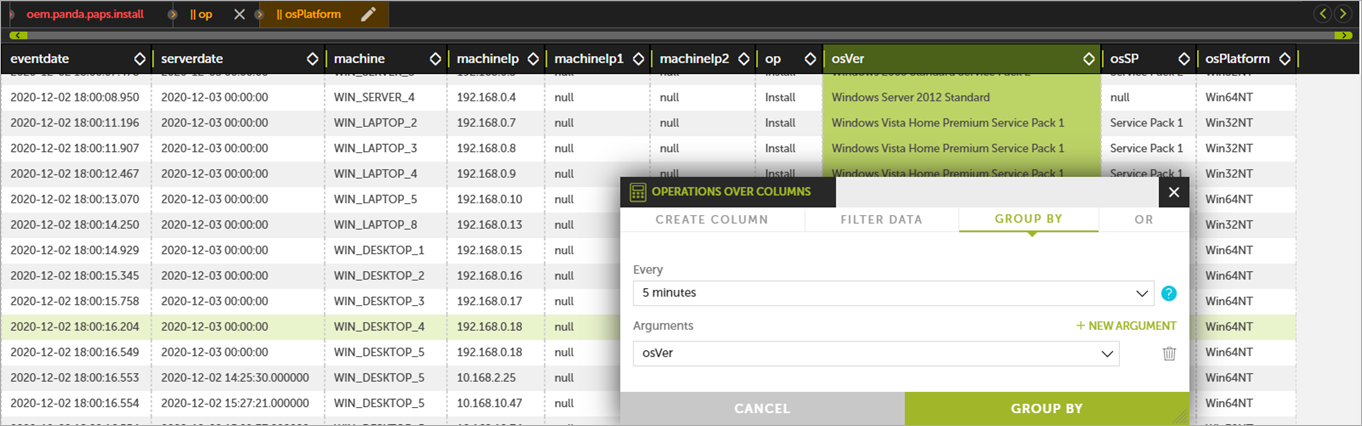Screen dimensions: 1362x426
Task: Open the blue help icon beside Every
Action: click(x=1169, y=294)
